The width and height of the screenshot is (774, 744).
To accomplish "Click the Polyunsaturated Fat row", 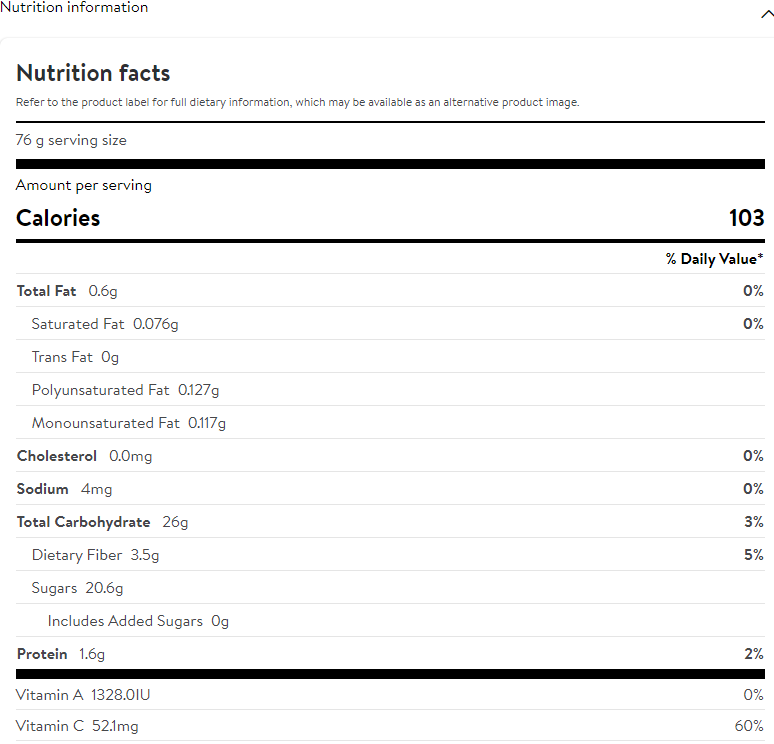I will (x=125, y=390).
